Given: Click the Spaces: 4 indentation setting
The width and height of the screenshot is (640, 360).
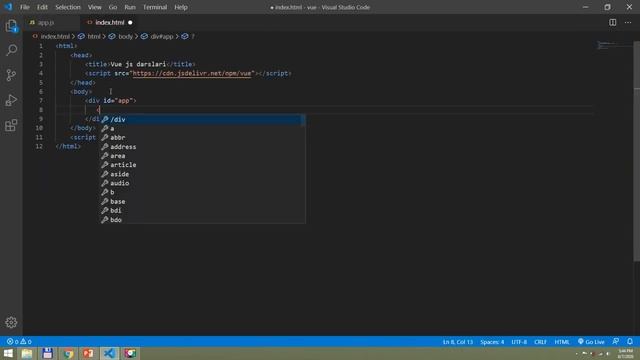Looking at the screenshot, I should click(x=492, y=342).
